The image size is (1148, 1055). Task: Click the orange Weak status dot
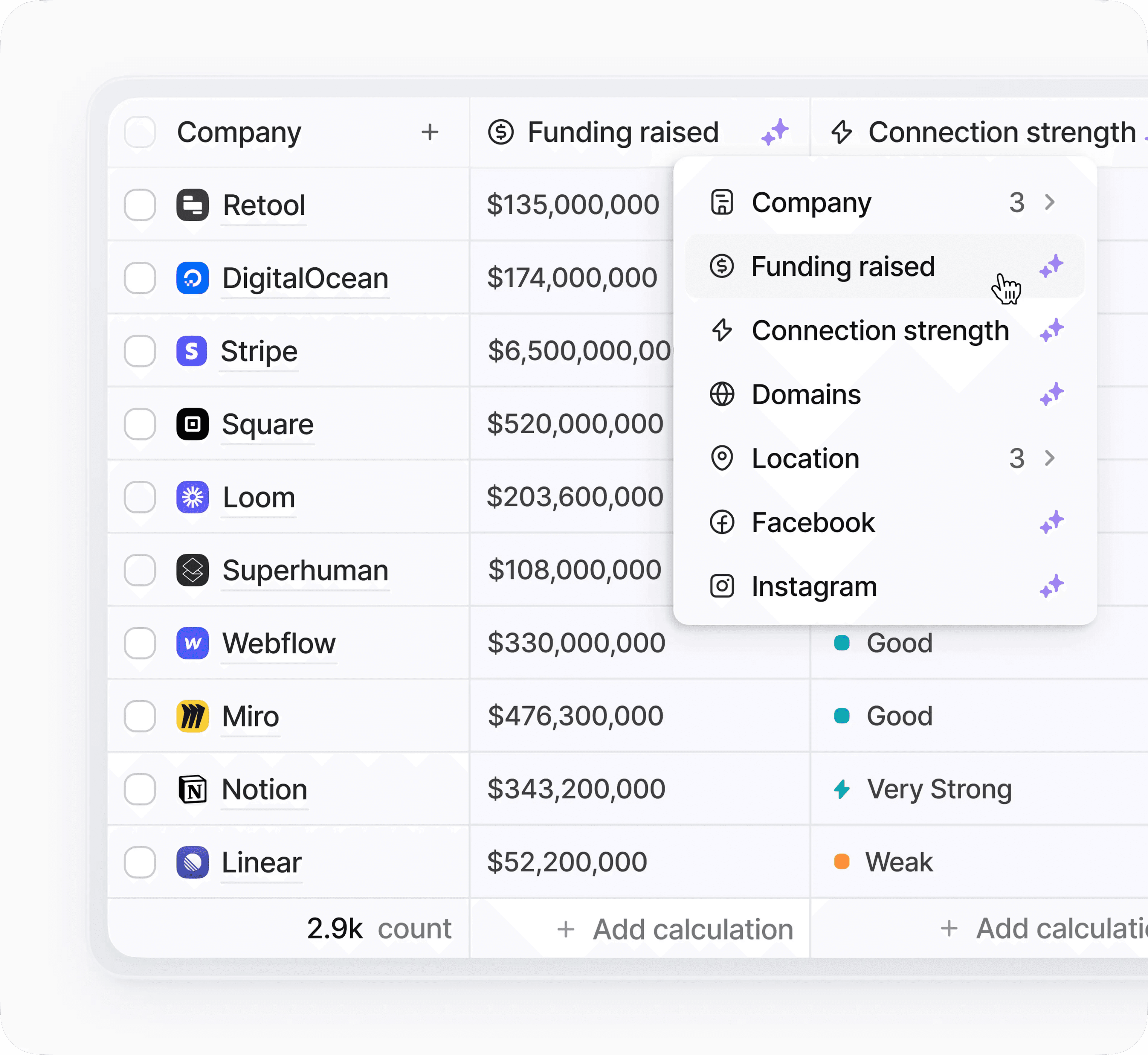842,862
